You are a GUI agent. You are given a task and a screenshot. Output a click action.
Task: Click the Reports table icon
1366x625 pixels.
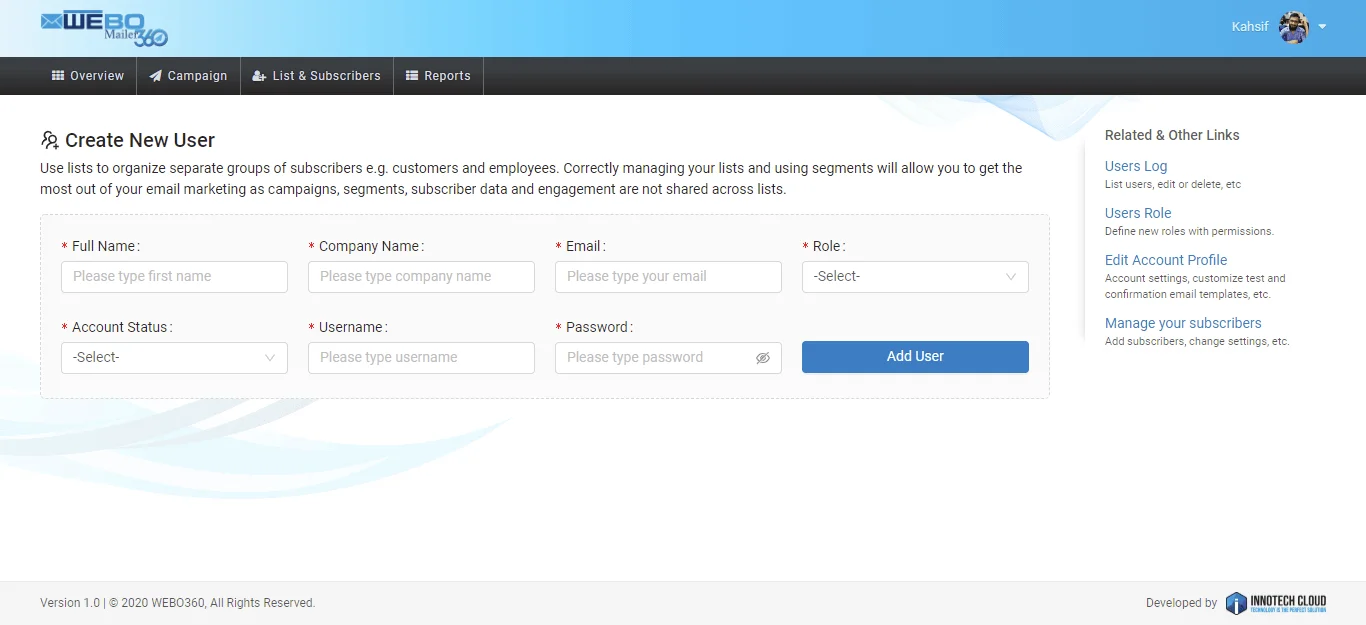click(412, 76)
